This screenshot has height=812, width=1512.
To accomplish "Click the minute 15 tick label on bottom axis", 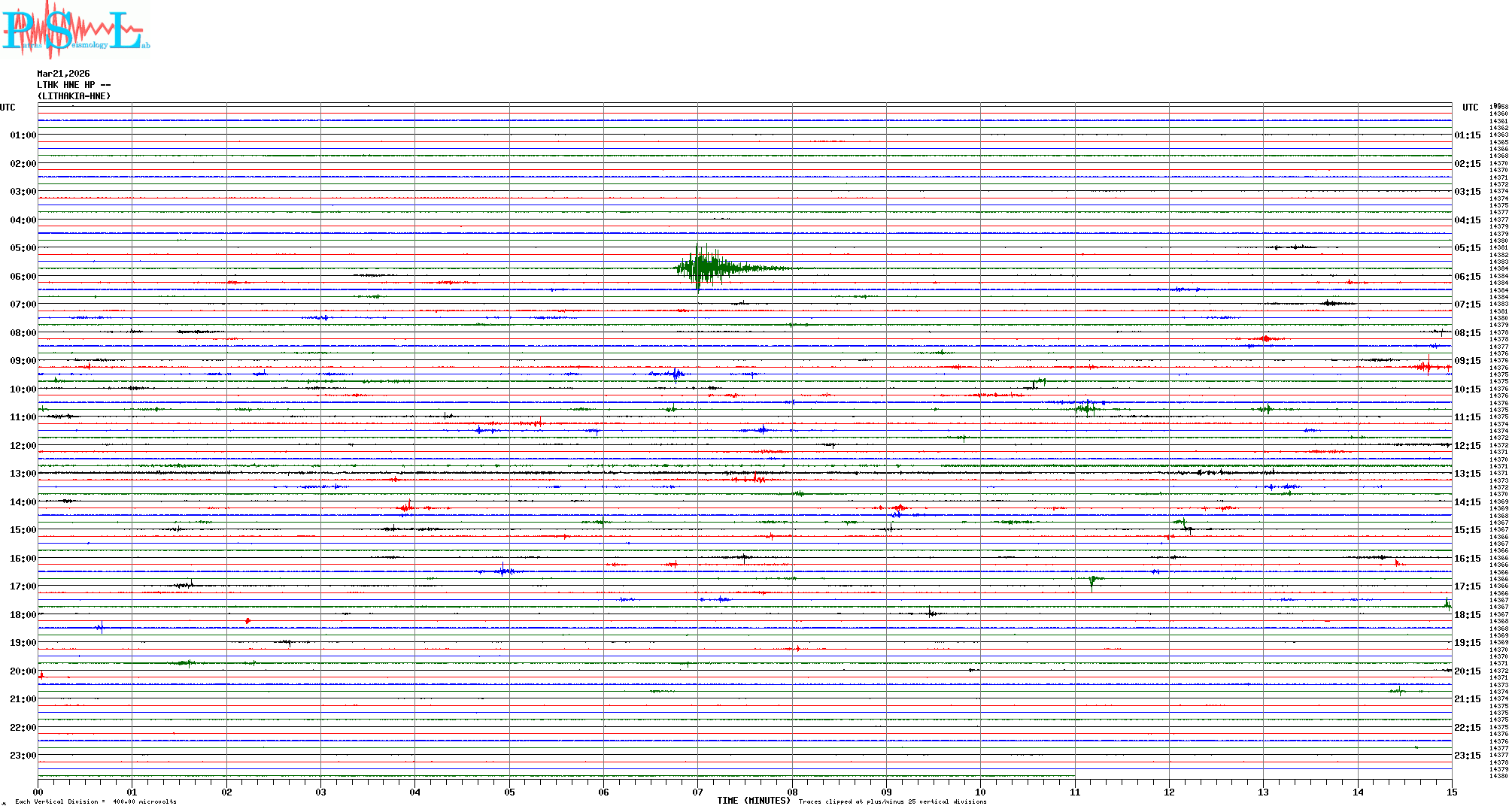I will [1451, 792].
